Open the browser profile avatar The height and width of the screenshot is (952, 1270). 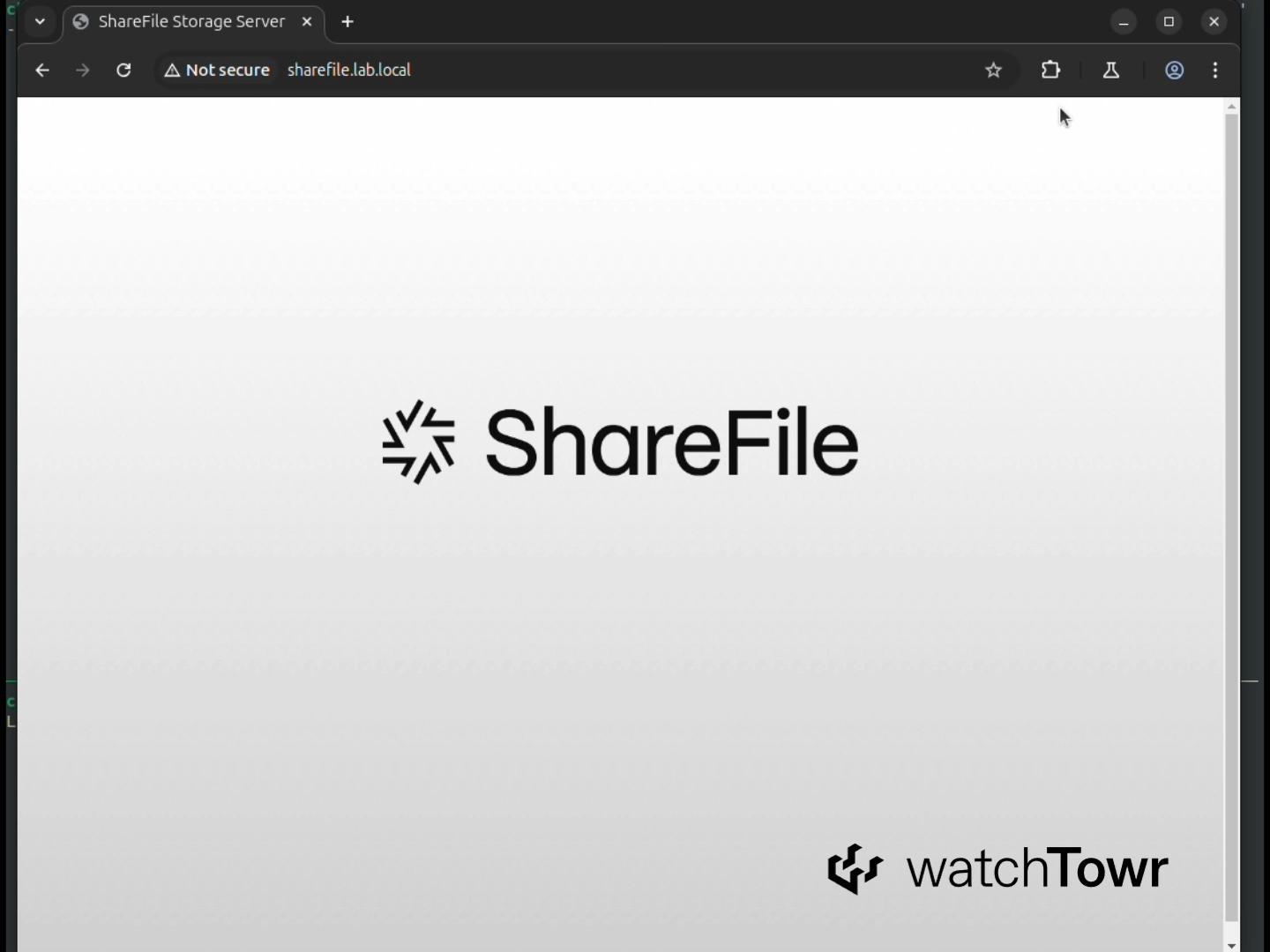coord(1175,71)
